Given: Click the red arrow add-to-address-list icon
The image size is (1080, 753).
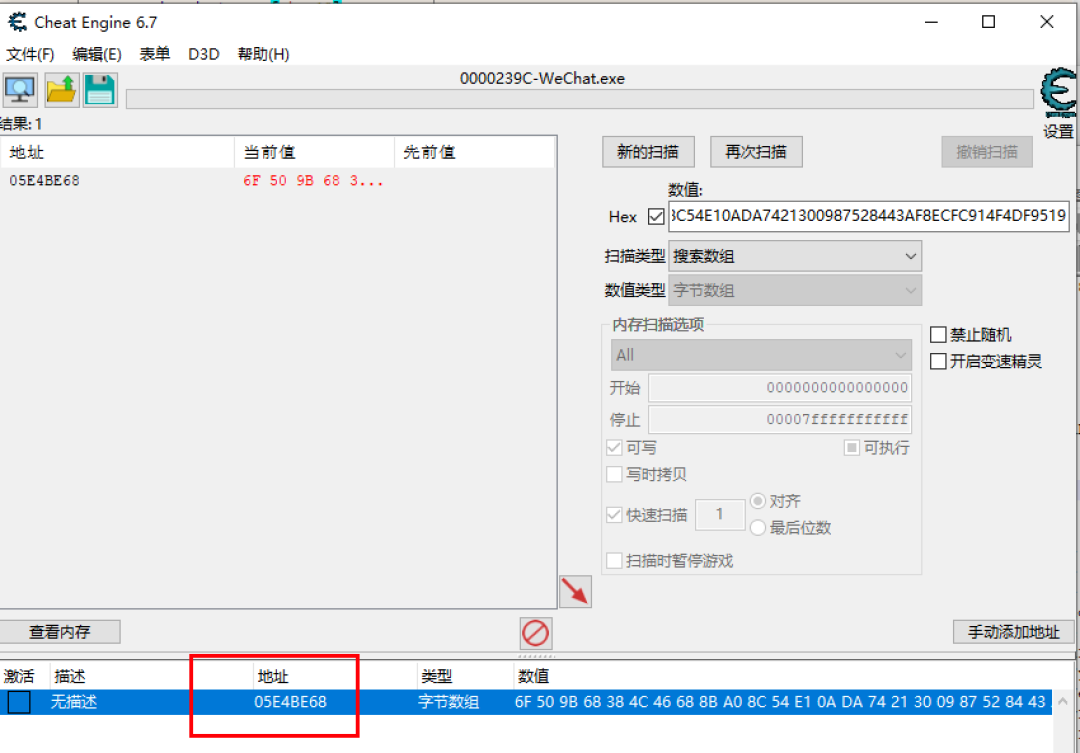Looking at the screenshot, I should tap(576, 591).
